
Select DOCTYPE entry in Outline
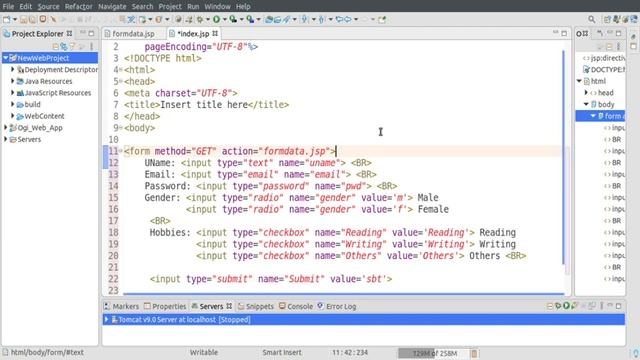(604, 69)
